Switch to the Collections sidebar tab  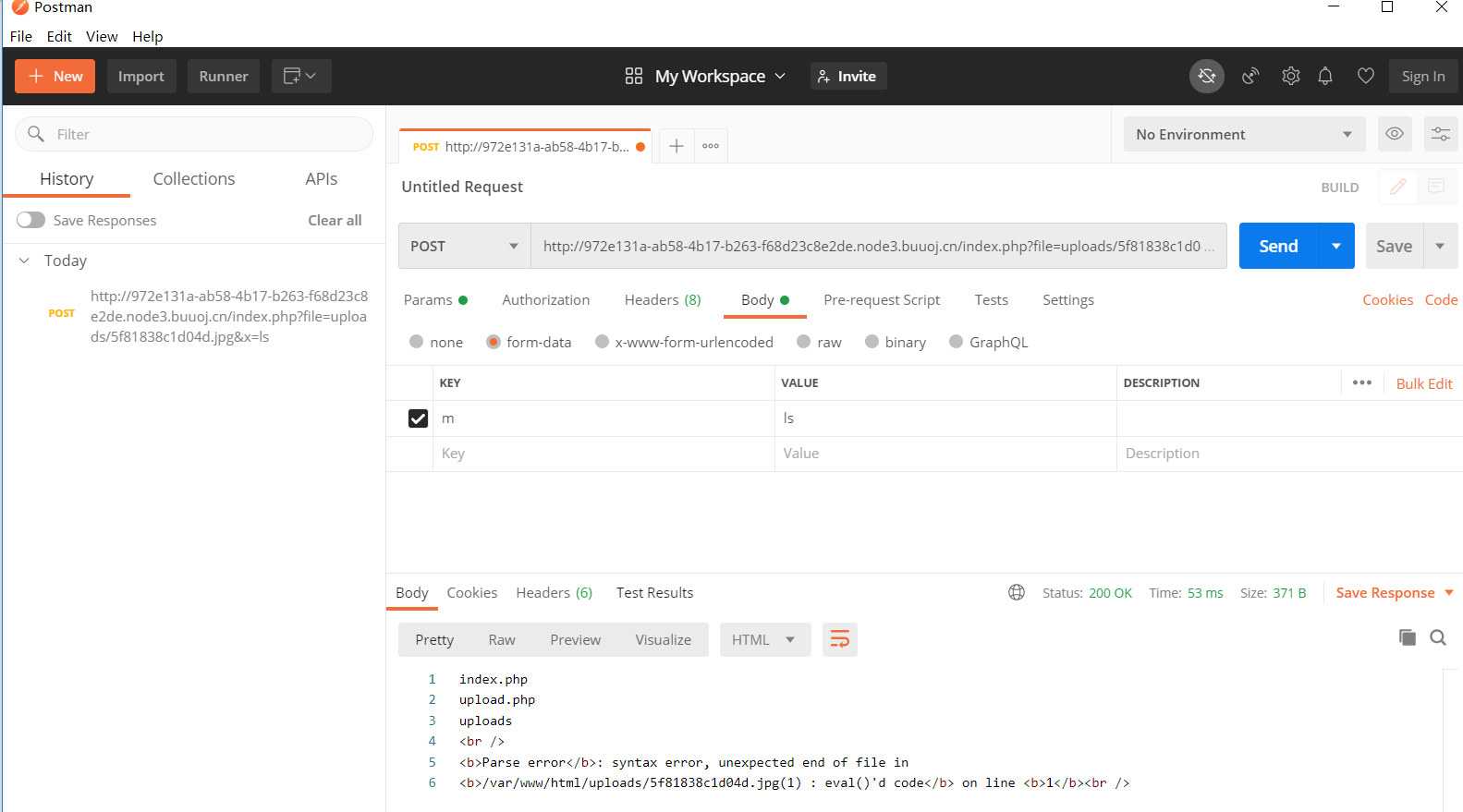click(x=194, y=178)
